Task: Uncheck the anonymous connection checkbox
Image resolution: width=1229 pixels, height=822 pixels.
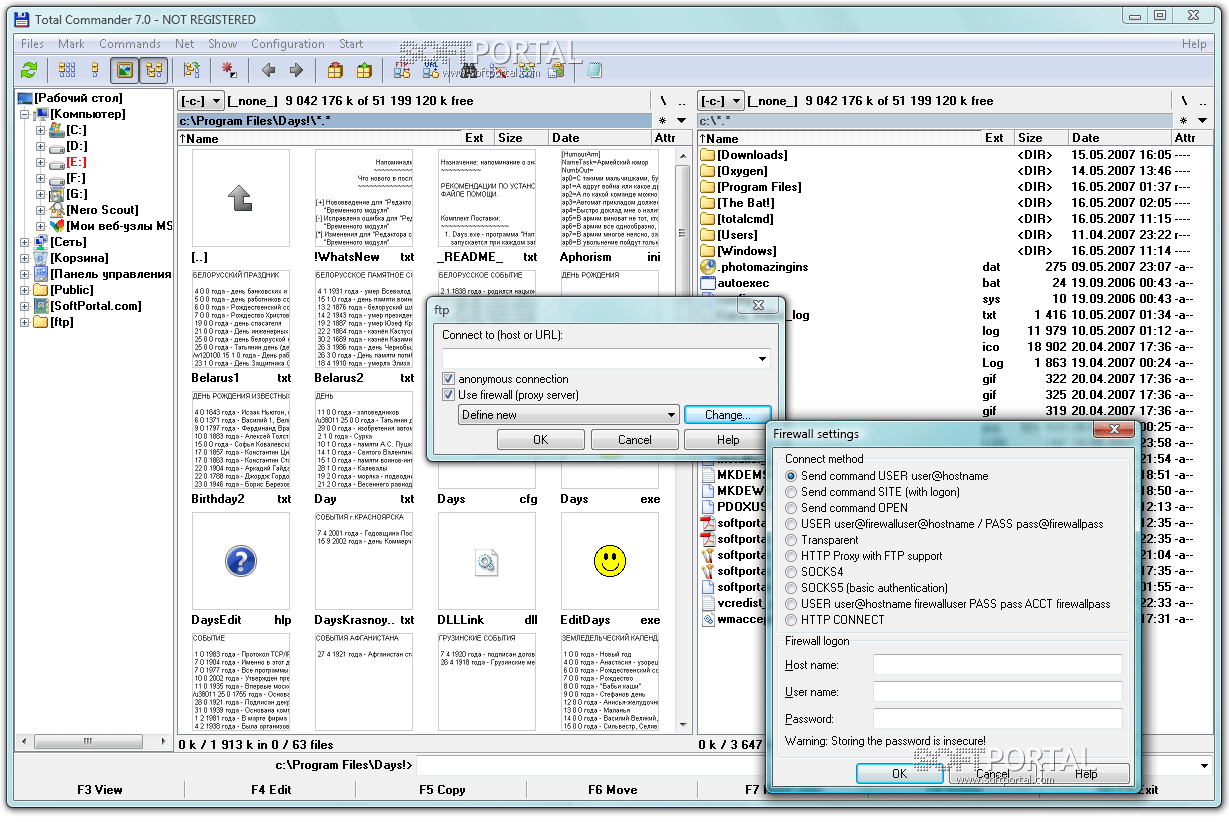Action: click(449, 379)
